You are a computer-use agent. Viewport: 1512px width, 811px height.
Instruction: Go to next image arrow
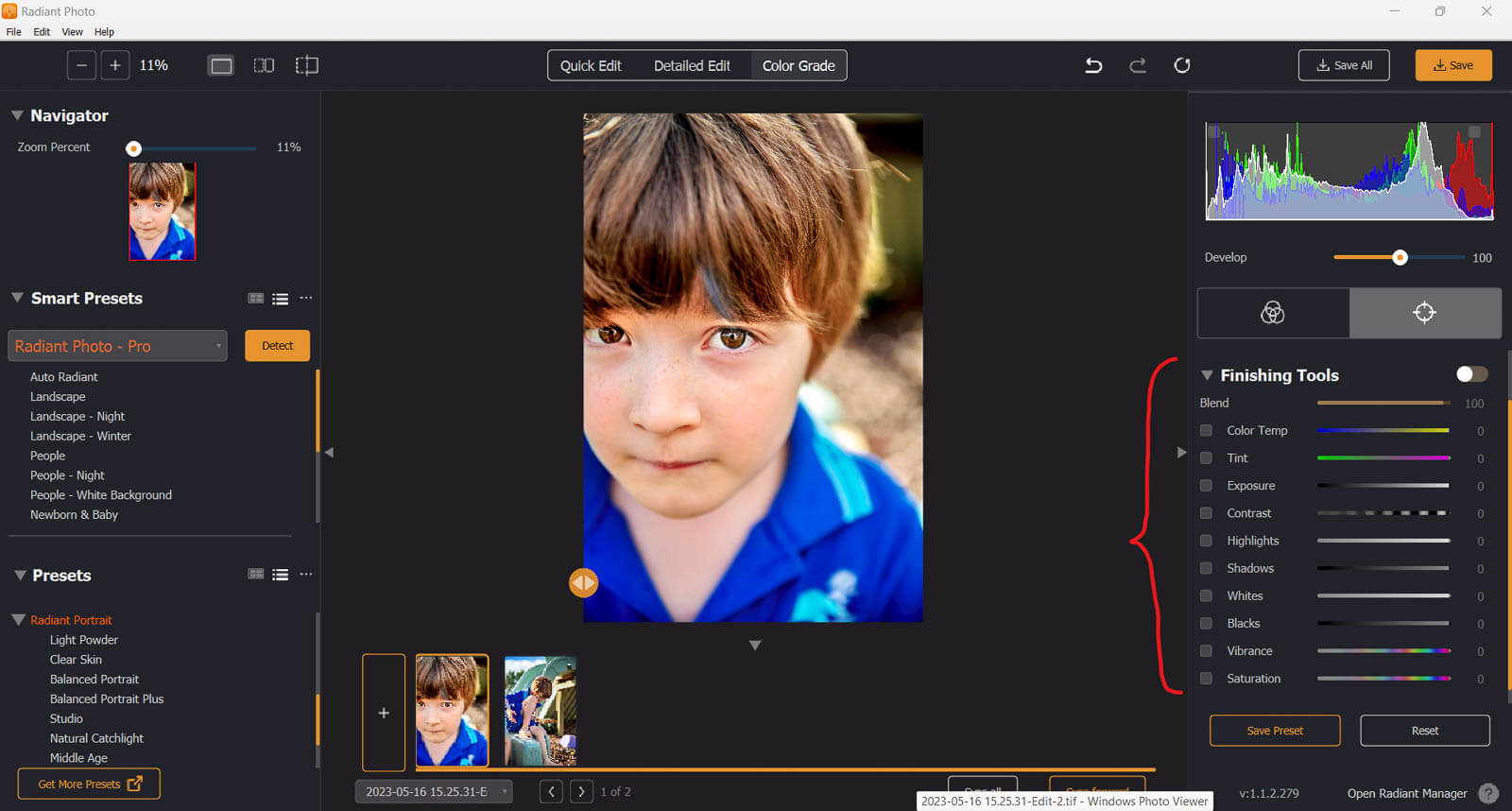581,792
